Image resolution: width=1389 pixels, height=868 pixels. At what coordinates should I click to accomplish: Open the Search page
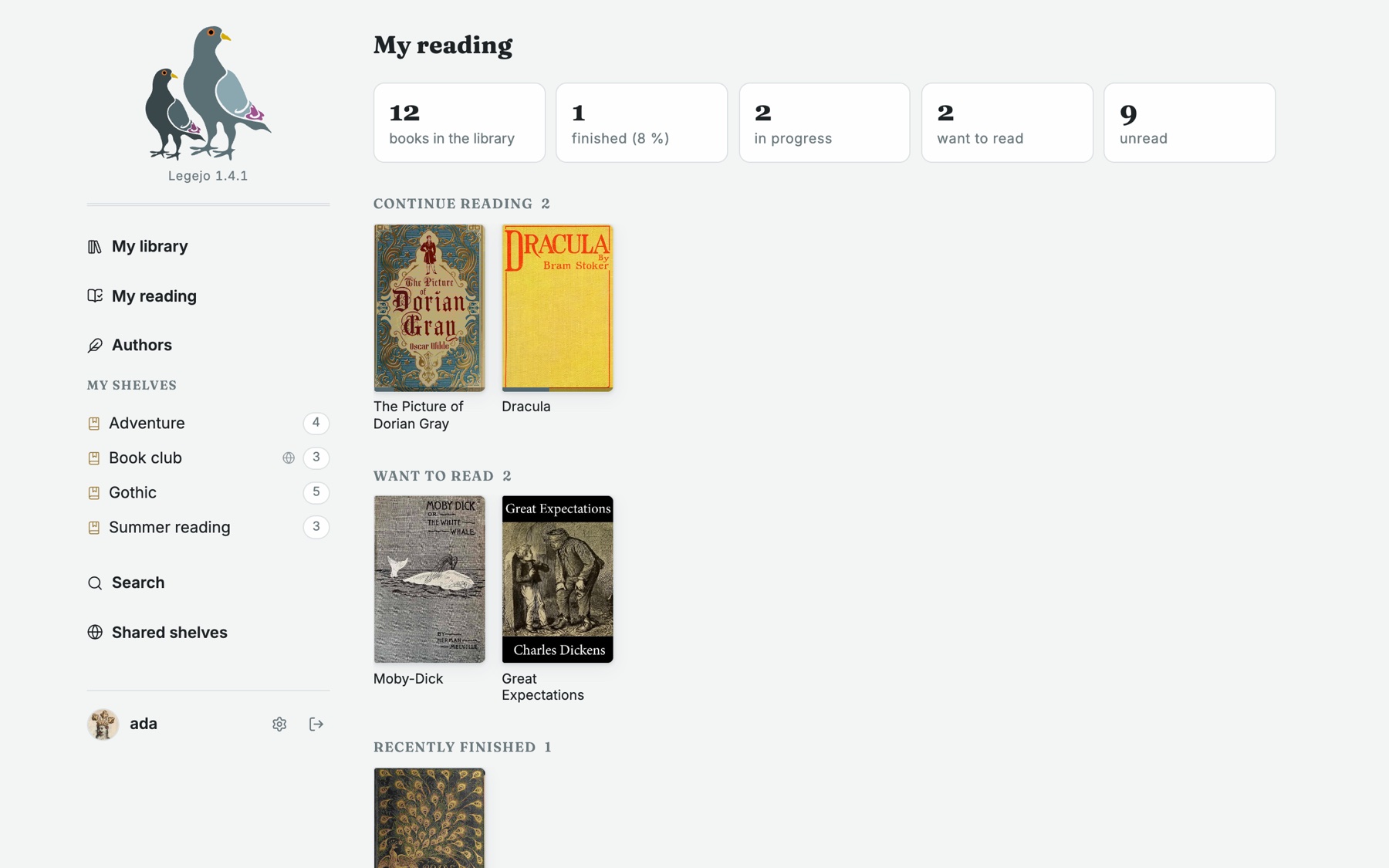coord(138,583)
